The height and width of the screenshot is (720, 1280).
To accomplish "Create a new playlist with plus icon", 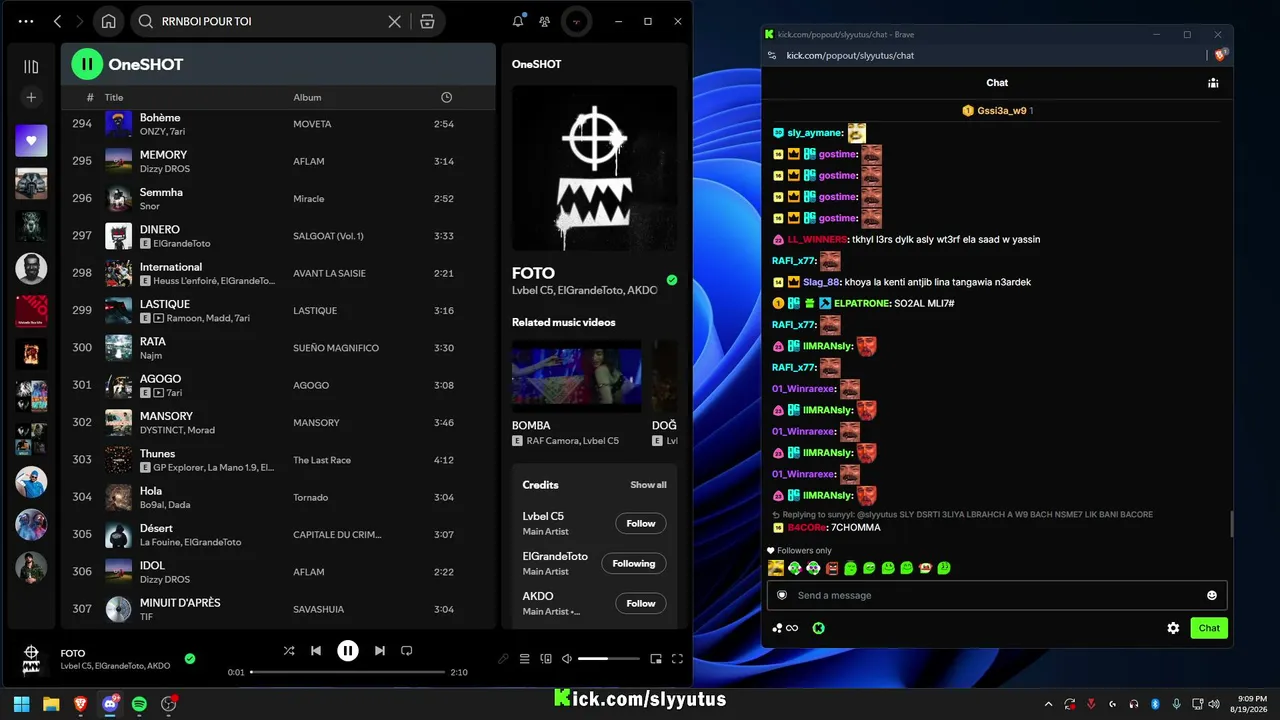I will (x=31, y=97).
